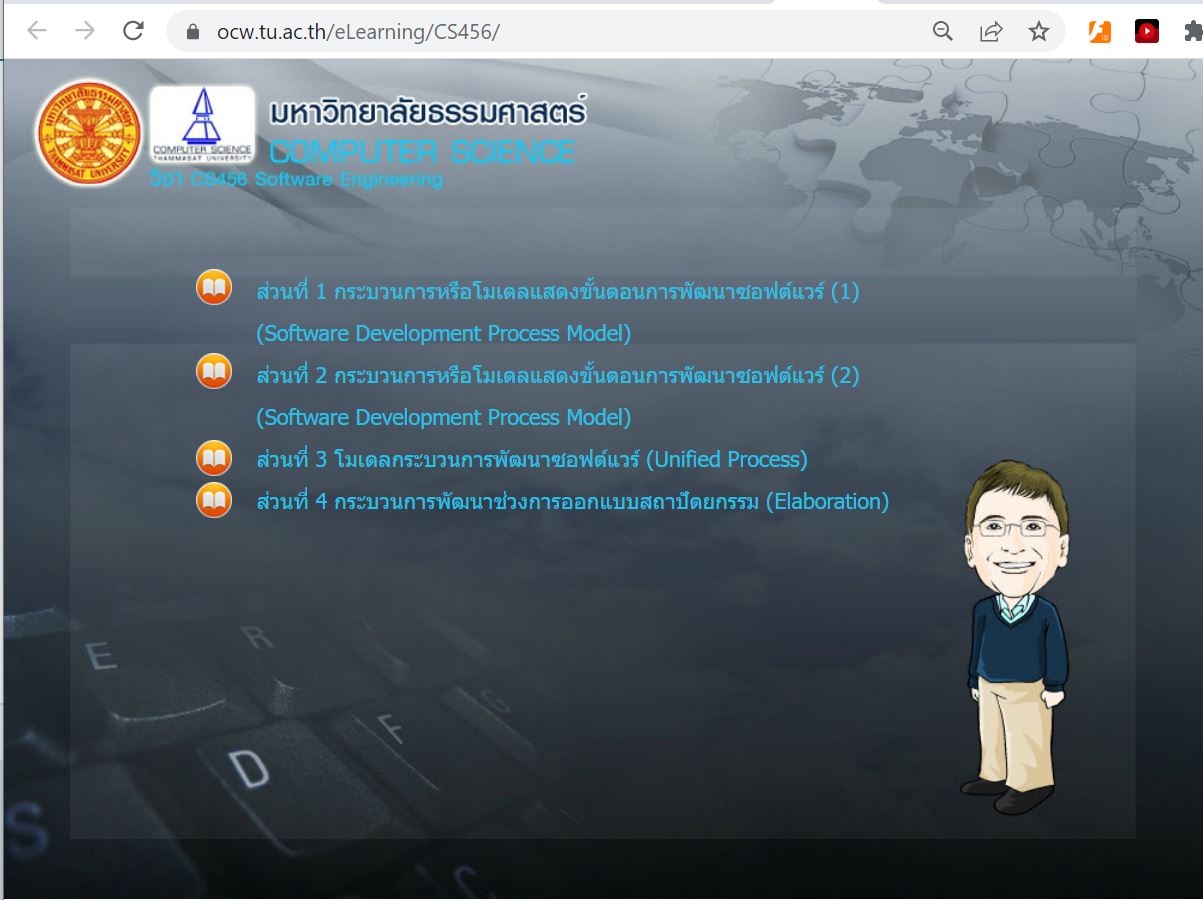Viewport: 1203px width, 900px height.
Task: Select the book icon beside ส่วนที่ 4
Action: pos(214,499)
